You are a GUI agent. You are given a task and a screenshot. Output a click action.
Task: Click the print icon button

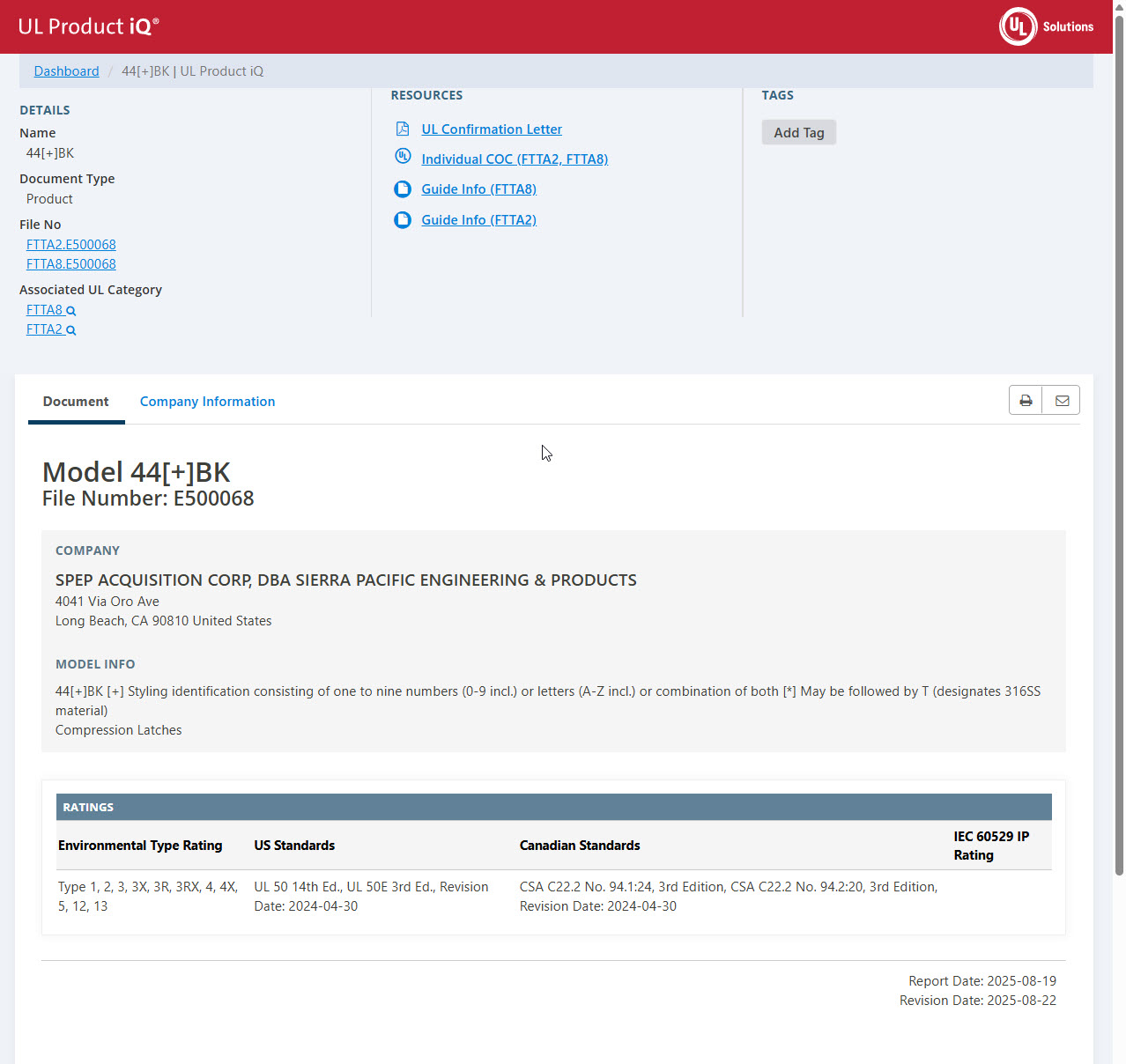tap(1026, 401)
